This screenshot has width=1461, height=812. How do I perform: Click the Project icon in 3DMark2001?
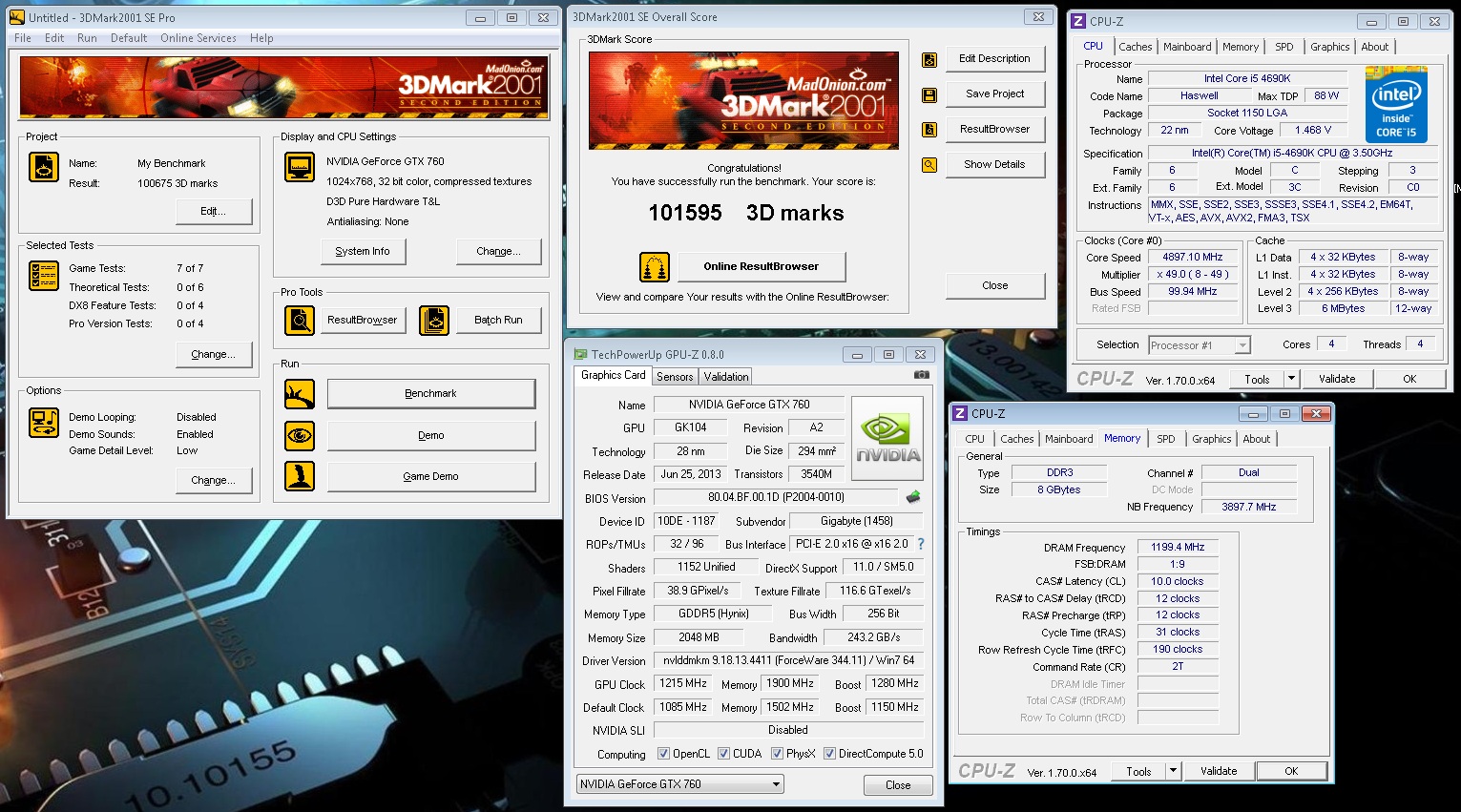click(44, 167)
